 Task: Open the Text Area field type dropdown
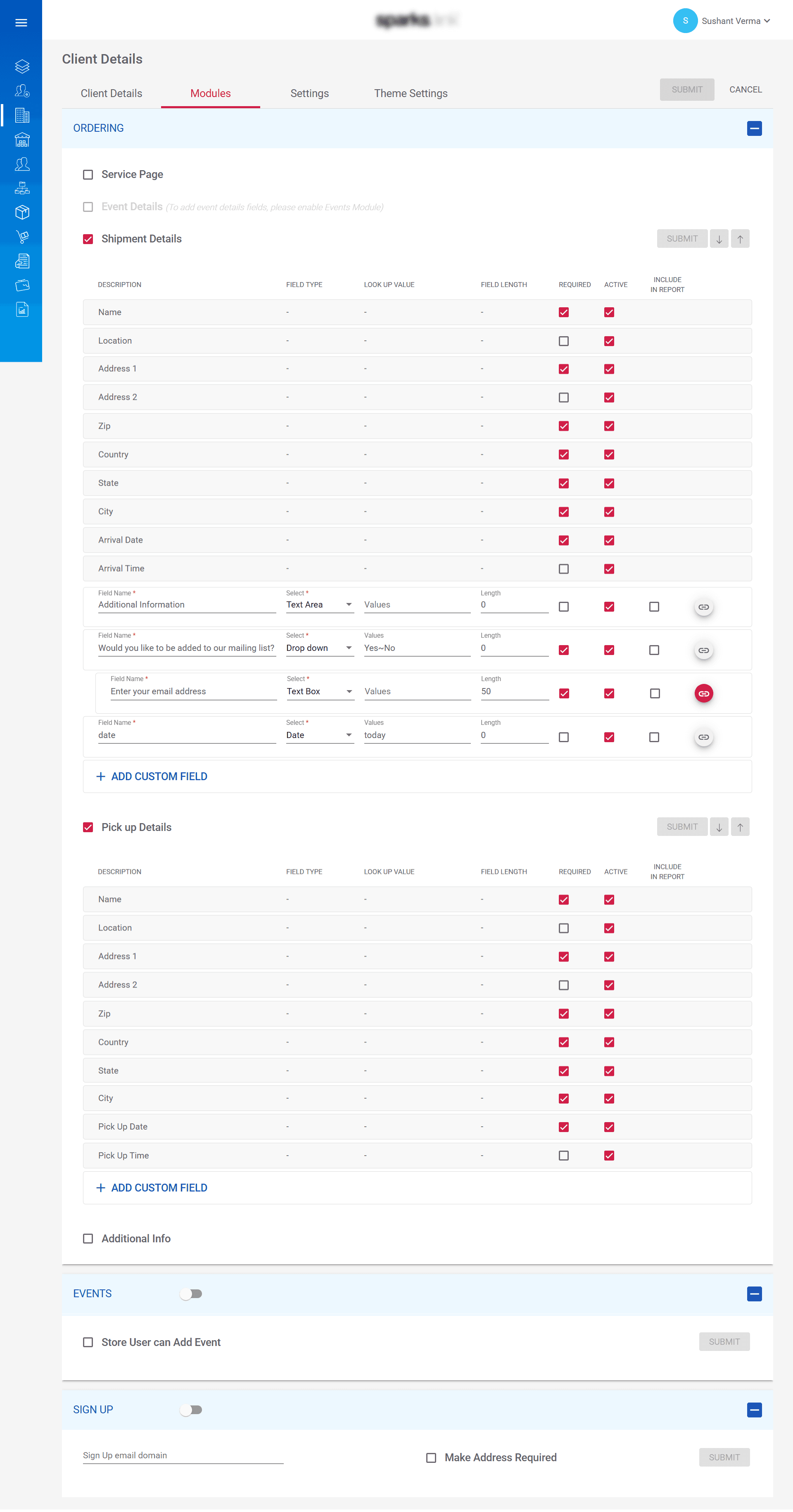[x=320, y=604]
